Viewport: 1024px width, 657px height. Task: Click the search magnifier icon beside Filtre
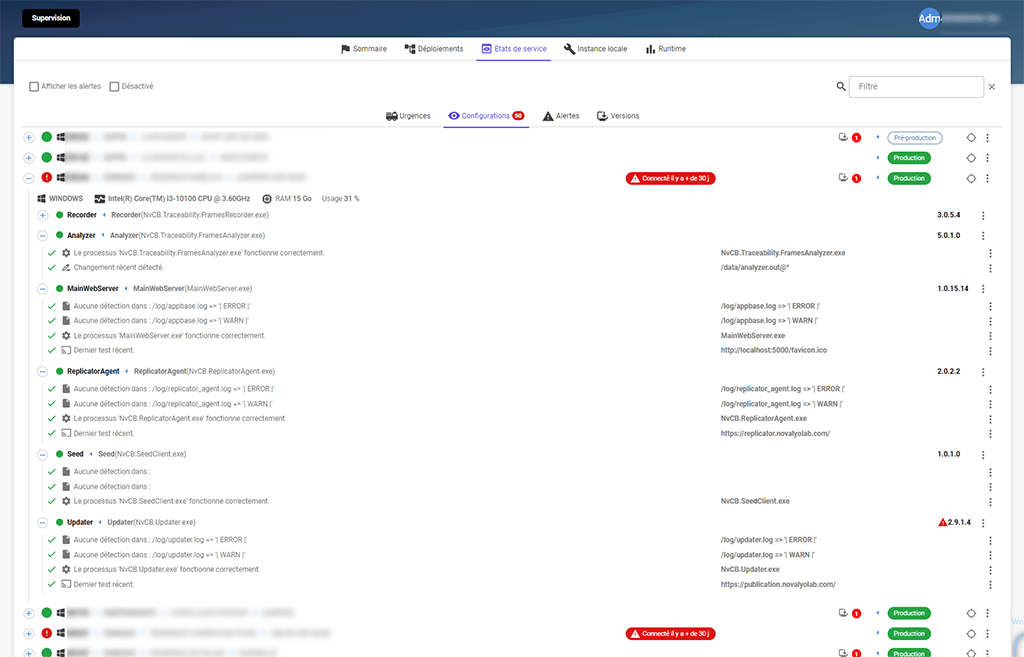841,87
